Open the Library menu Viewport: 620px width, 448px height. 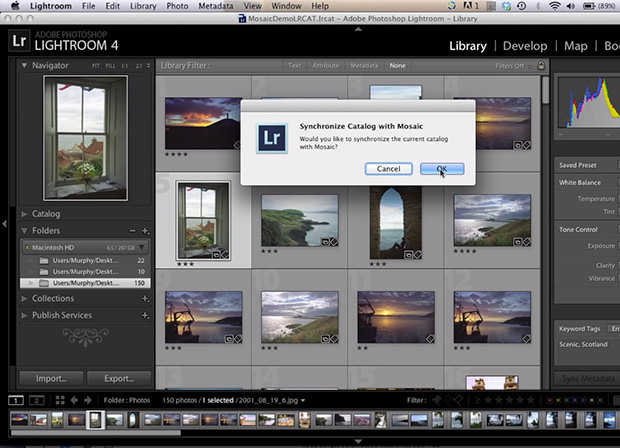[x=143, y=6]
